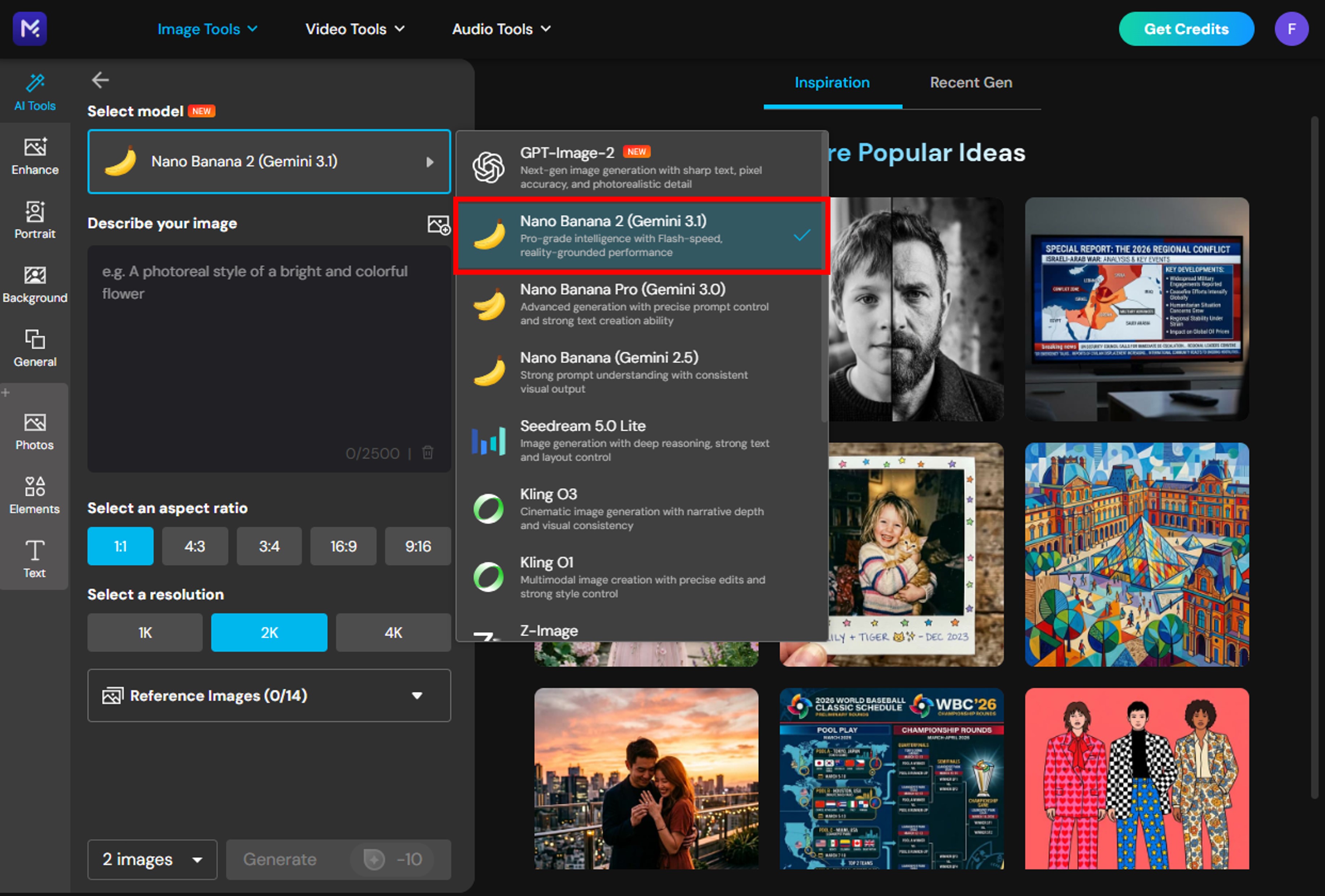
Task: Open the Special Report TV news thumbnail
Action: (1137, 310)
